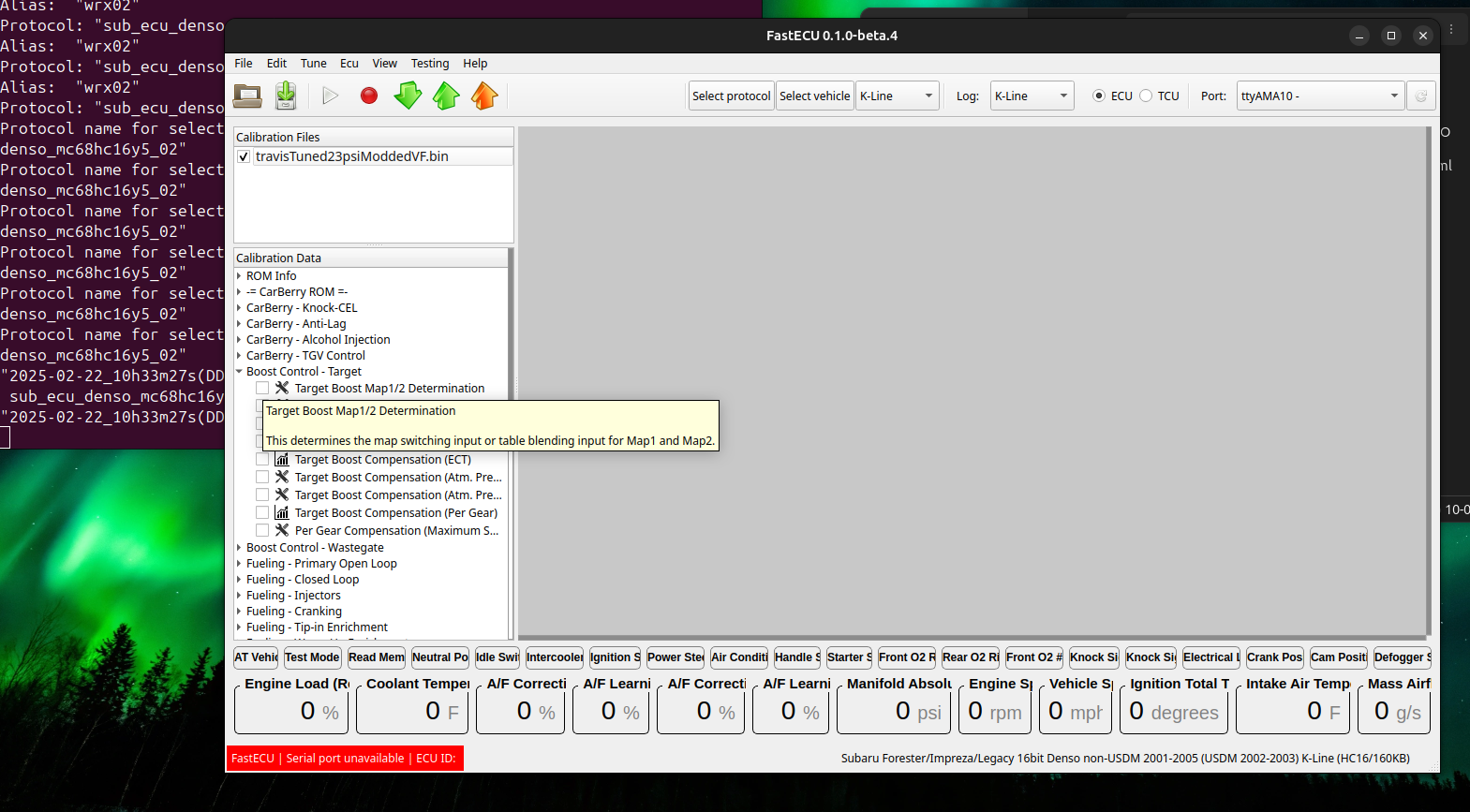Open the K-Line dropdown next to Select vehicle

coord(897,96)
